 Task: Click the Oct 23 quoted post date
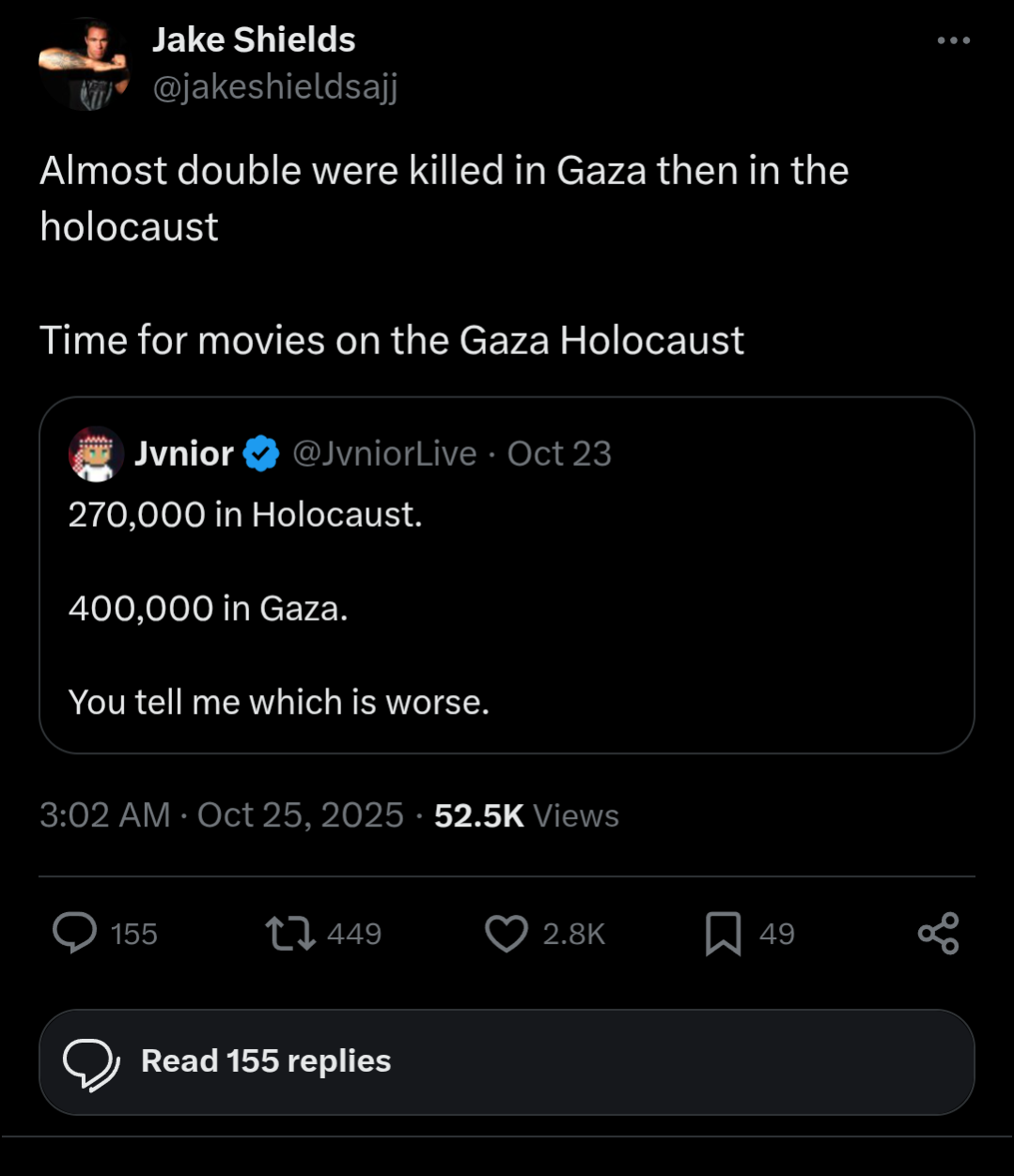point(559,455)
